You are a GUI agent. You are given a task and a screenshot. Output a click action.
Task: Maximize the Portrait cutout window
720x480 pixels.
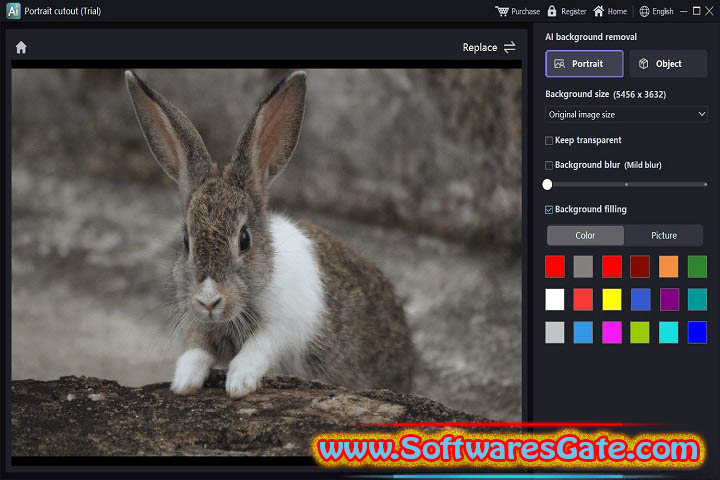697,11
